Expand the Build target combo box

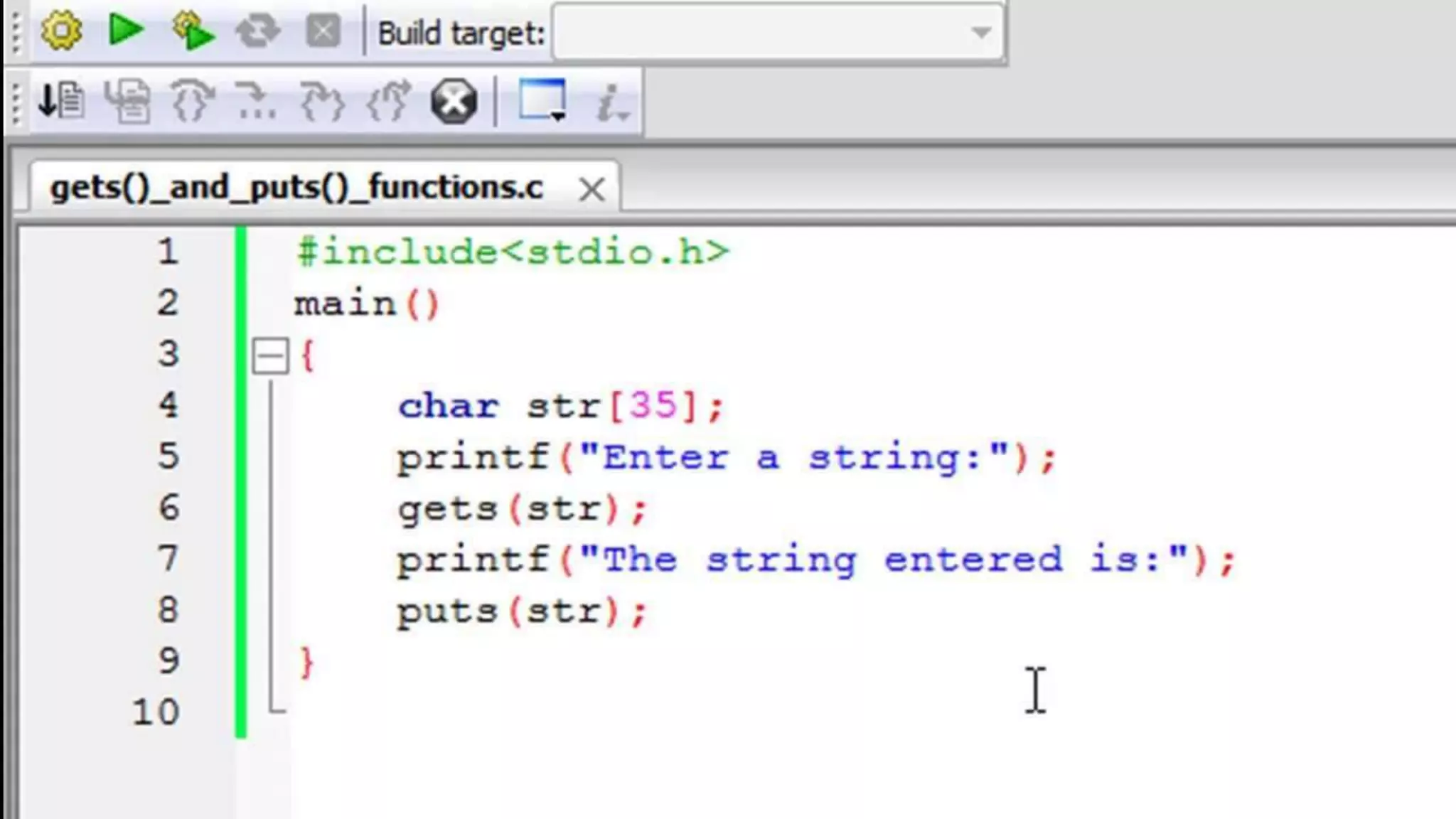point(981,33)
